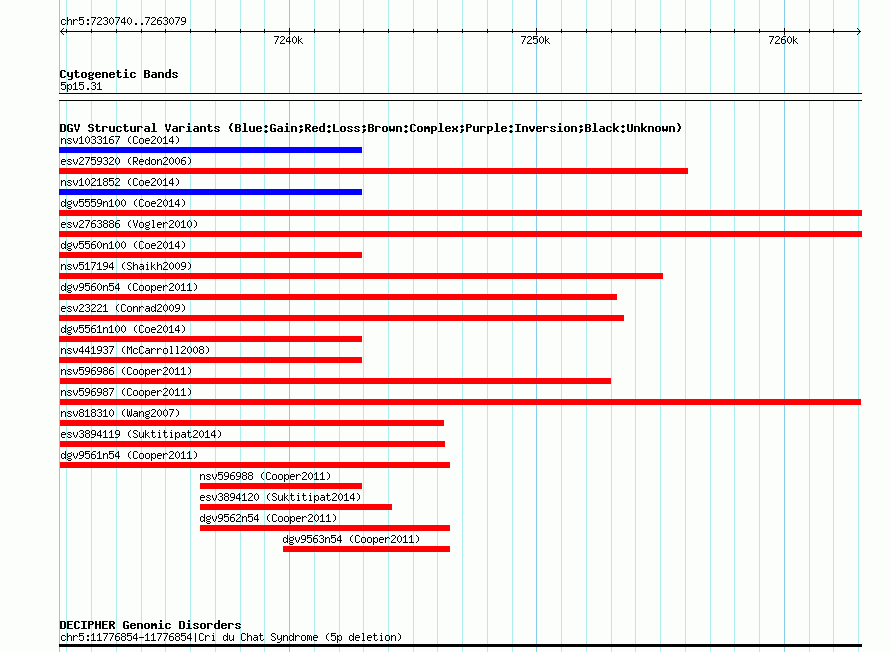
Task: Select the red bar under dgv9563n54
Action: [x=367, y=549]
